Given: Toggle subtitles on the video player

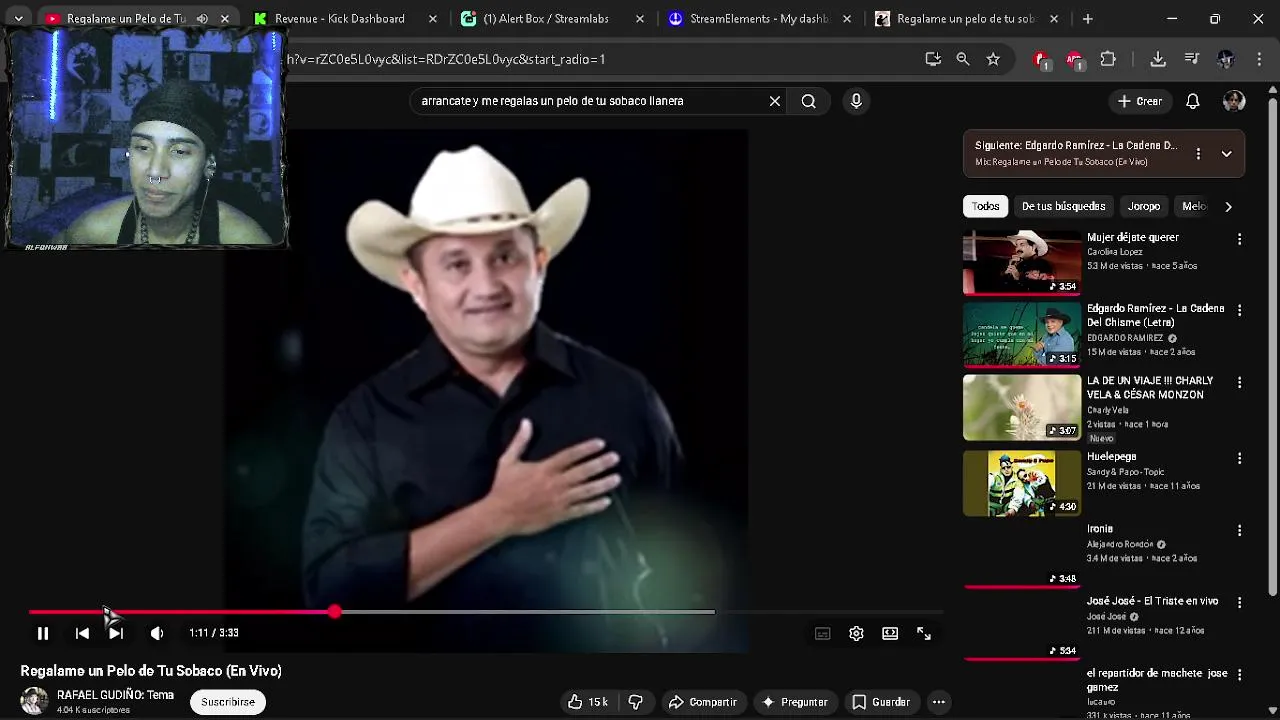Looking at the screenshot, I should coord(823,633).
